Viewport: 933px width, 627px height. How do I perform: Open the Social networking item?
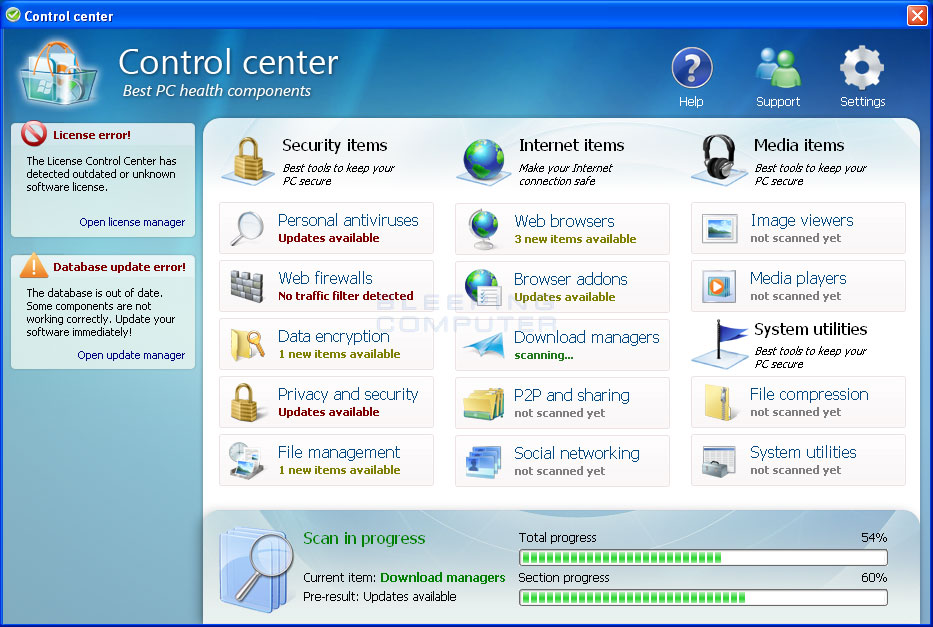tap(562, 461)
